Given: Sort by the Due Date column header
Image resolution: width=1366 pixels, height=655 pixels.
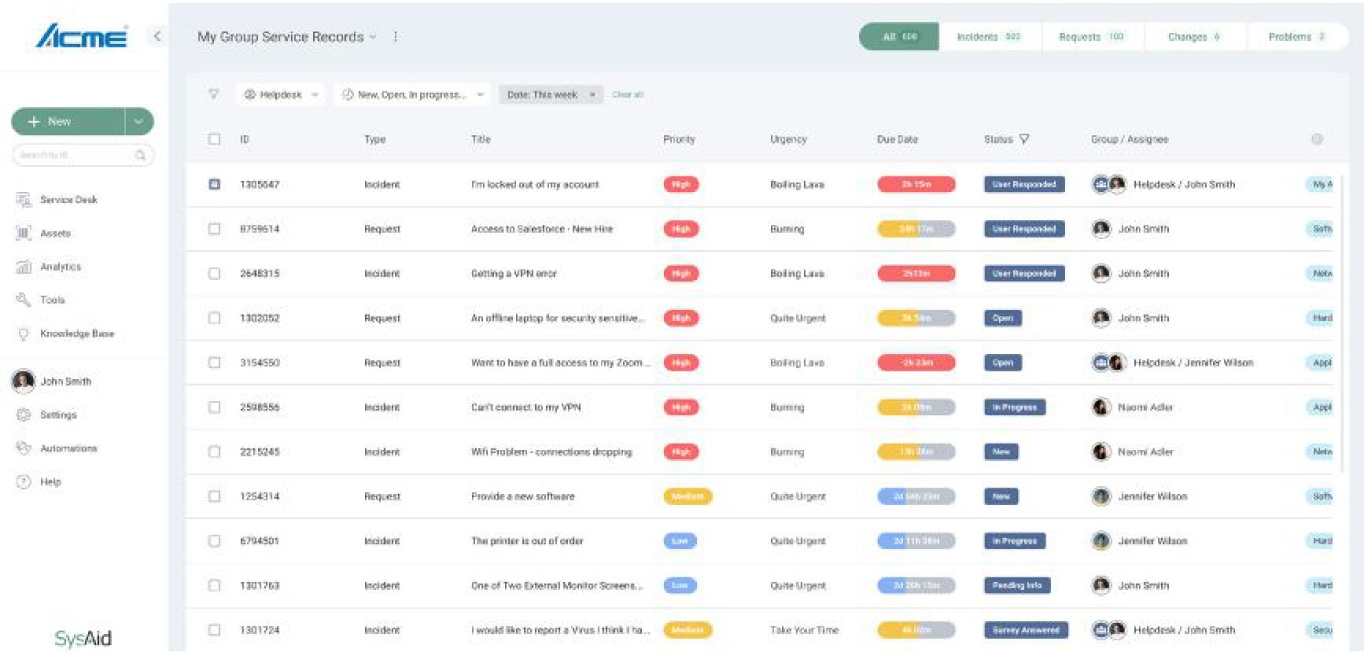Looking at the screenshot, I should click(897, 140).
